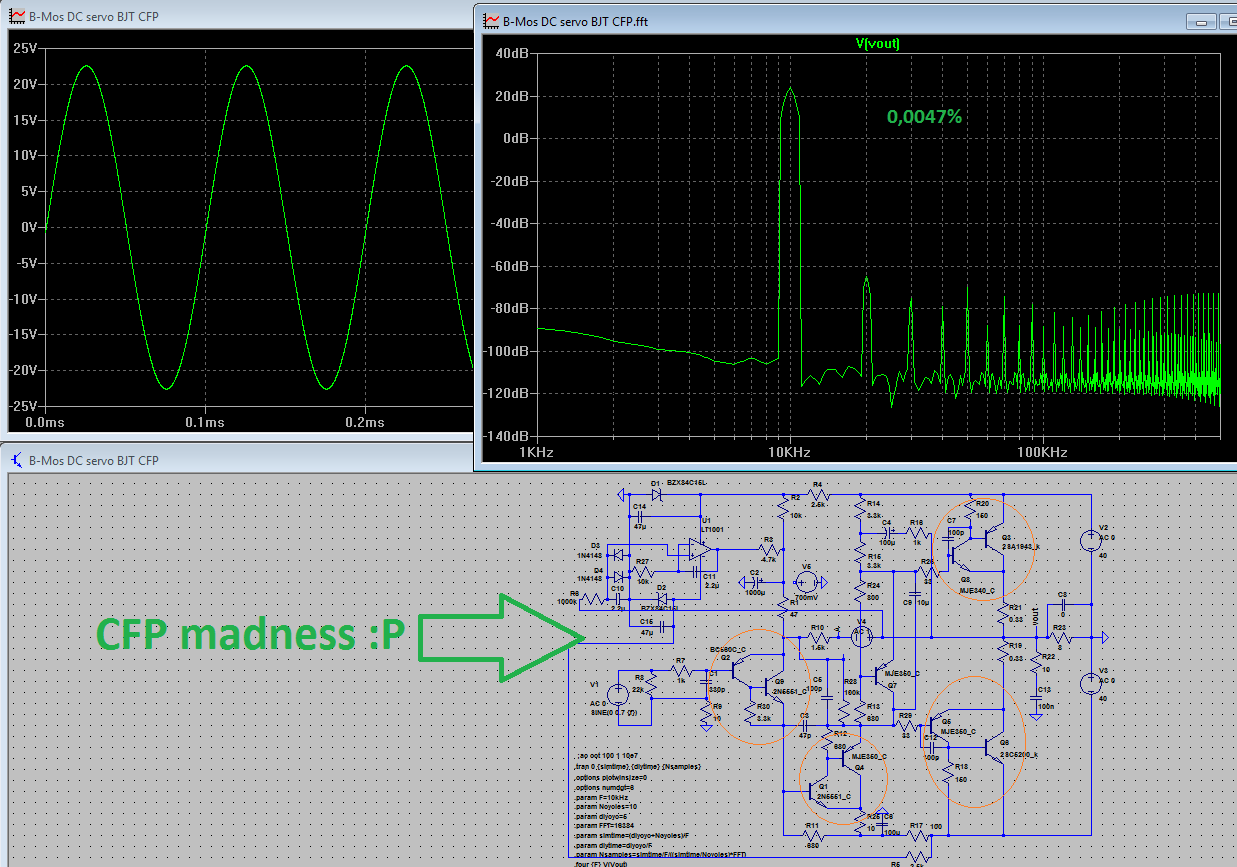Screen dimensions: 1237x867
Task: Click the 100KHz label on FFT frequency axis
Action: (x=1041, y=452)
